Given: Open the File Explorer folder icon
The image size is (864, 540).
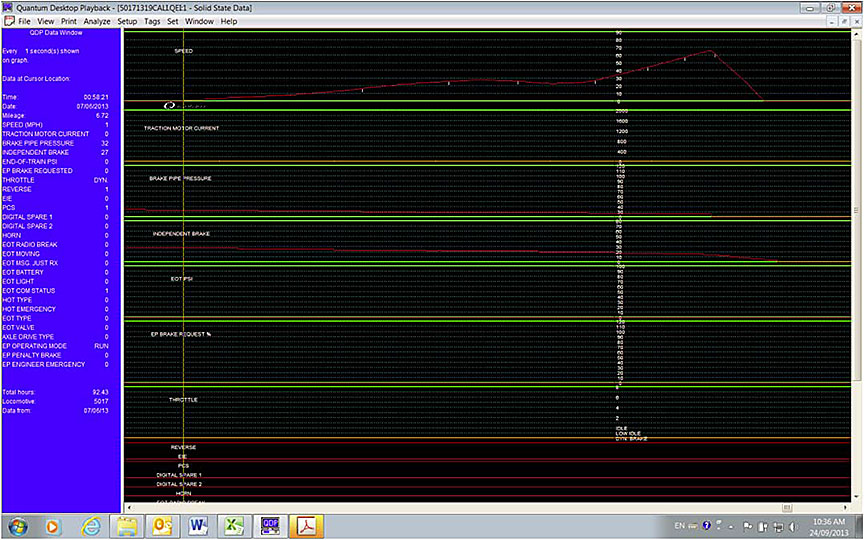Looking at the screenshot, I should click(127, 525).
